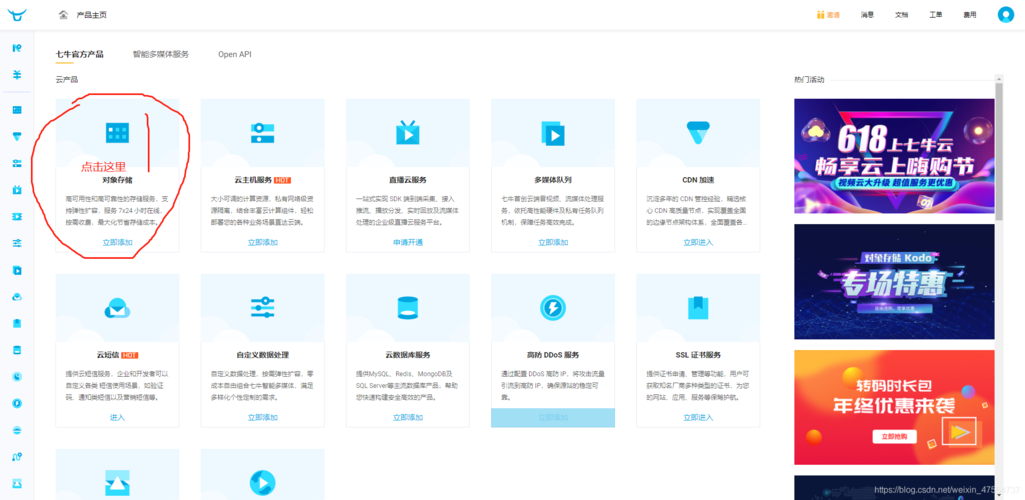Click the 邀请 link in top bar

pyautogui.click(x=833, y=14)
